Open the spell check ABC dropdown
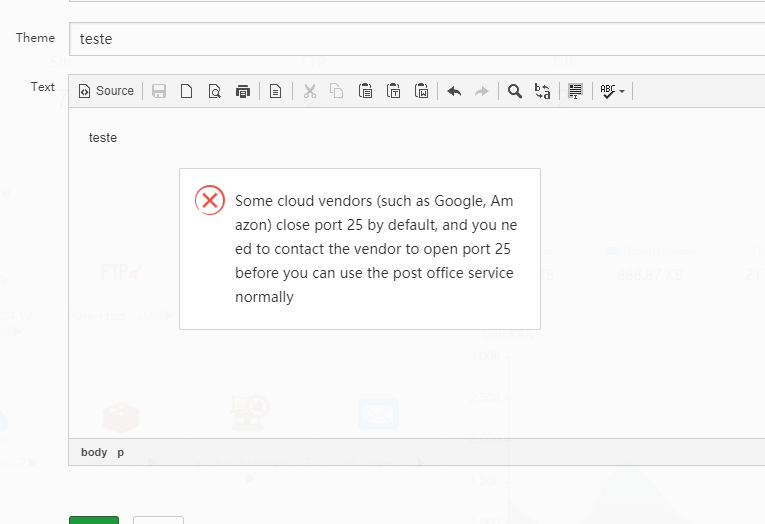The width and height of the screenshot is (765, 524). [612, 91]
